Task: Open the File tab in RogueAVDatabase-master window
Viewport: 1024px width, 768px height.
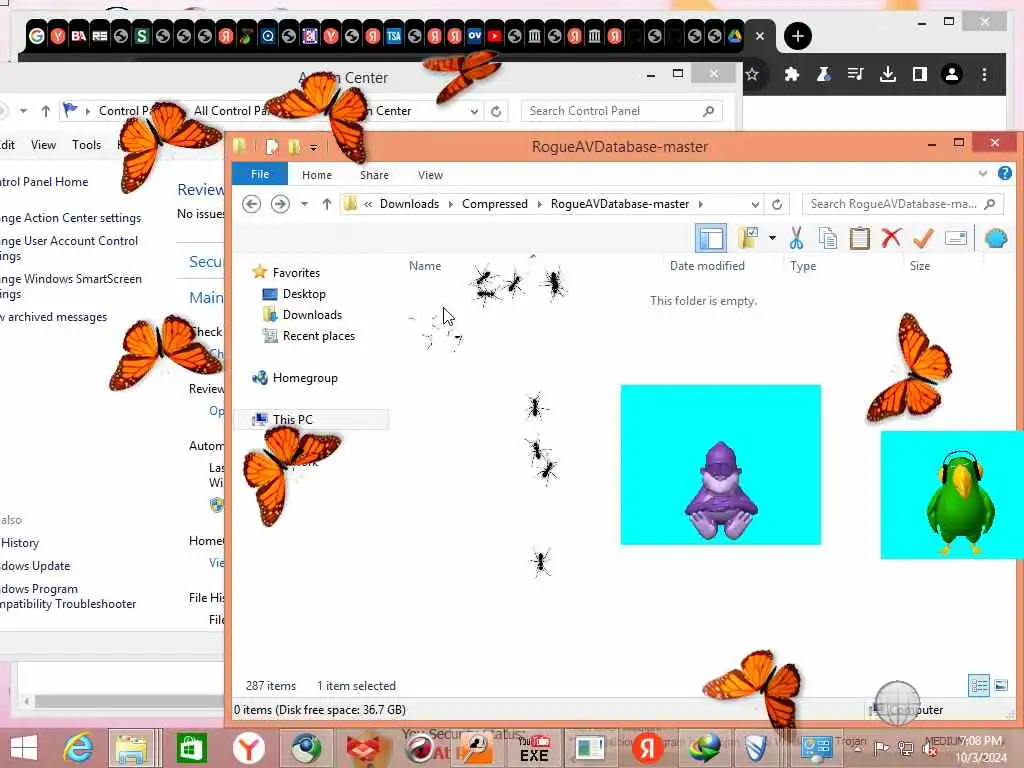Action: [260, 174]
